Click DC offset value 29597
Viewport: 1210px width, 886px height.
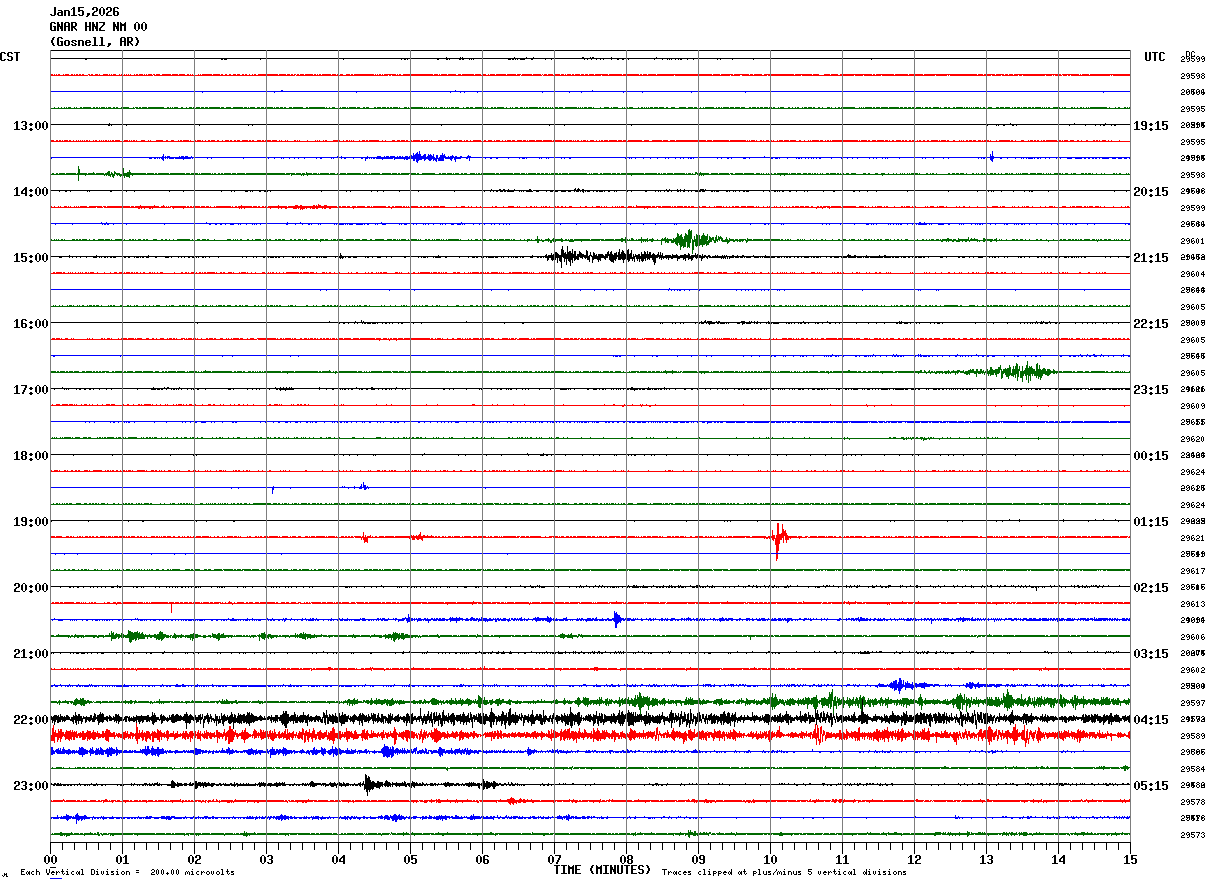[1192, 703]
